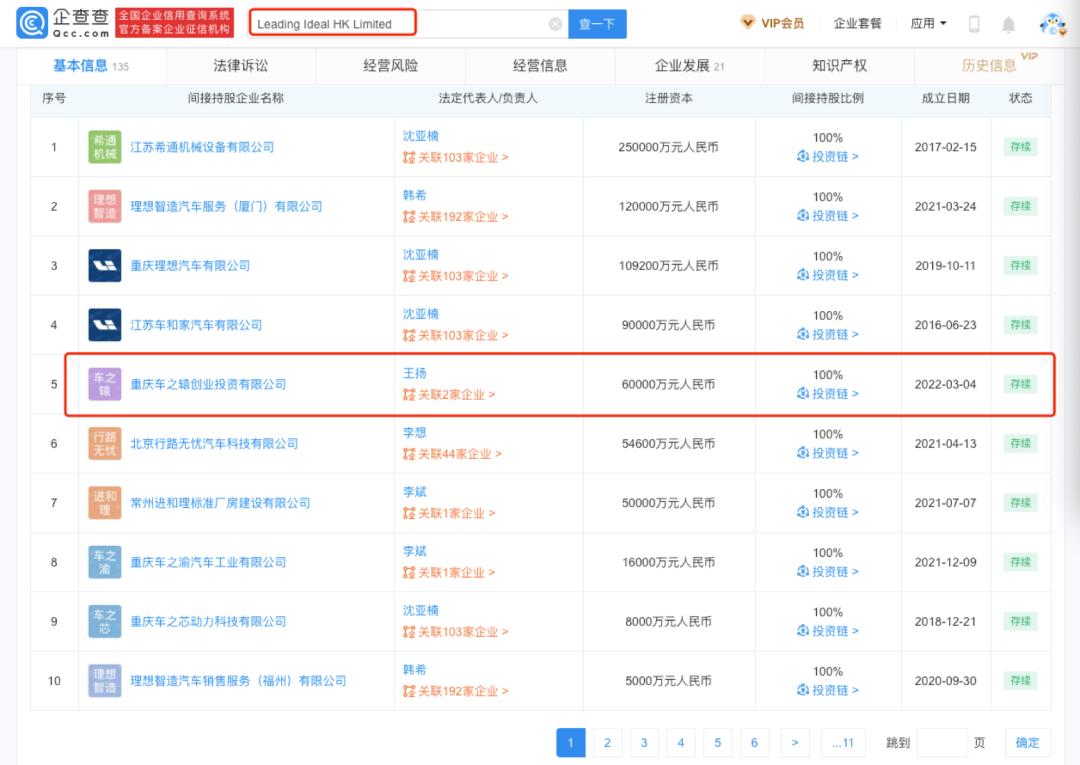This screenshot has width=1080, height=765.
Task: Open 投资链 for 重庆车之辕创业投资有限公司
Action: [827, 393]
